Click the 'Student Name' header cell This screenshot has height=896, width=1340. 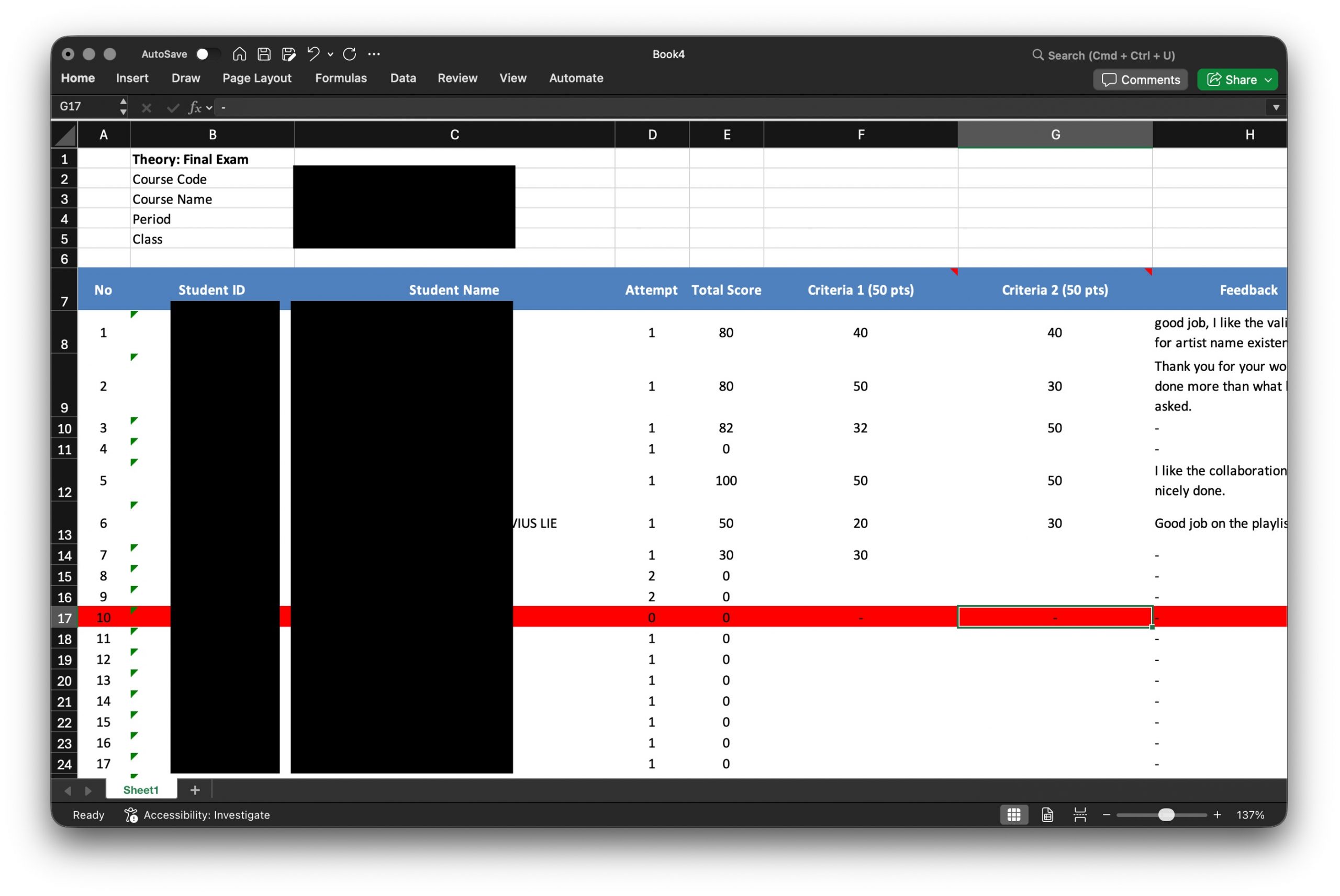click(454, 290)
